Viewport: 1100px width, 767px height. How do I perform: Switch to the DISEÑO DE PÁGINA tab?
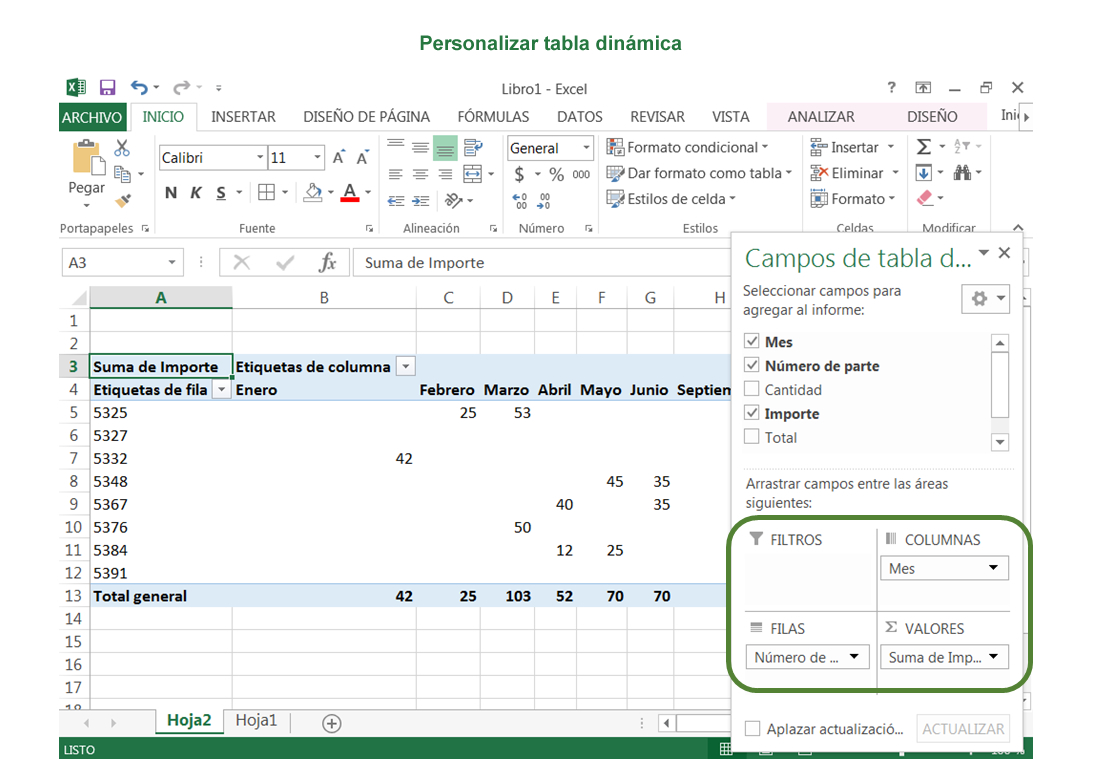(x=366, y=117)
